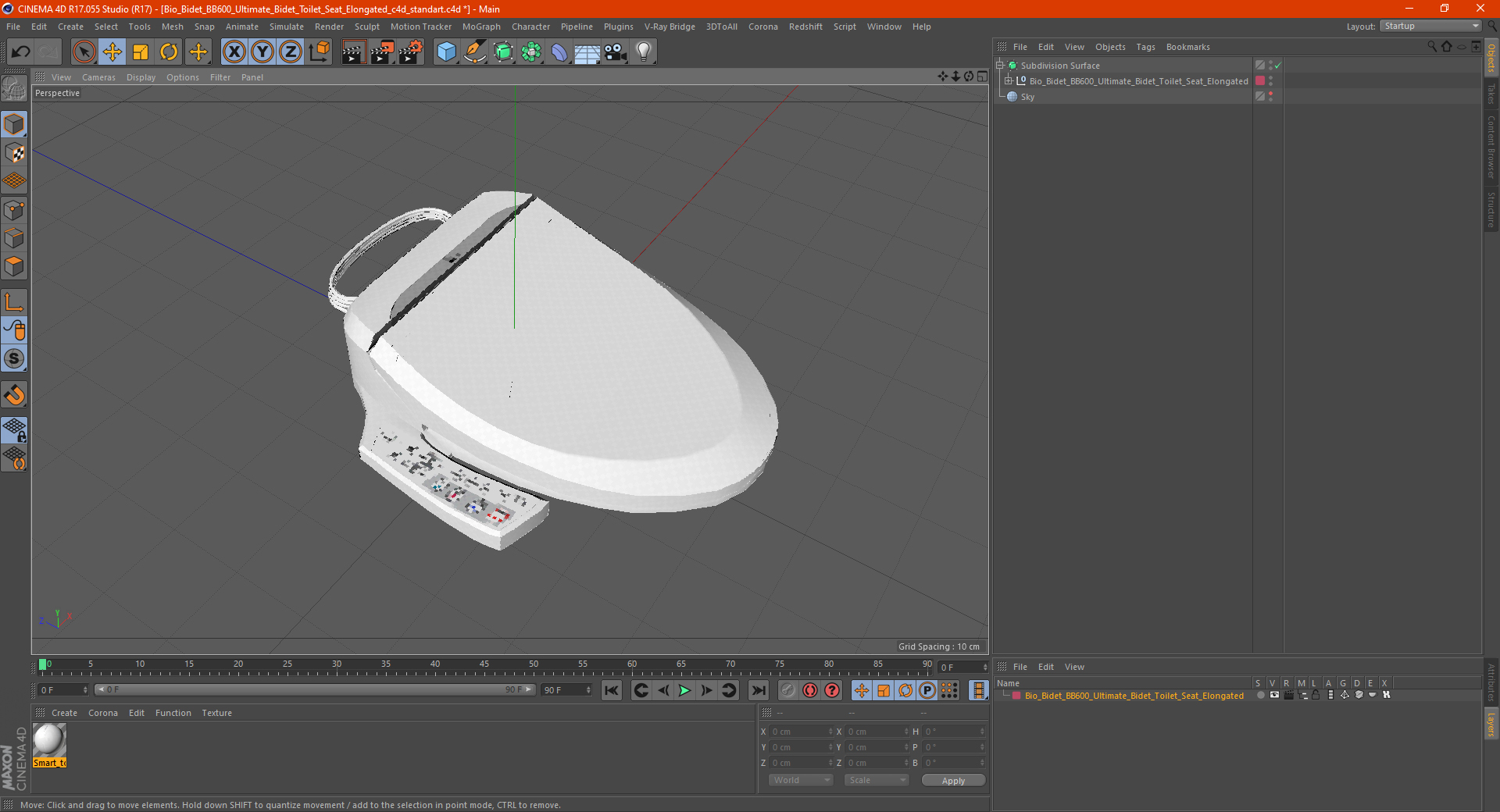
Task: Open the Simulate menu
Action: point(287,27)
